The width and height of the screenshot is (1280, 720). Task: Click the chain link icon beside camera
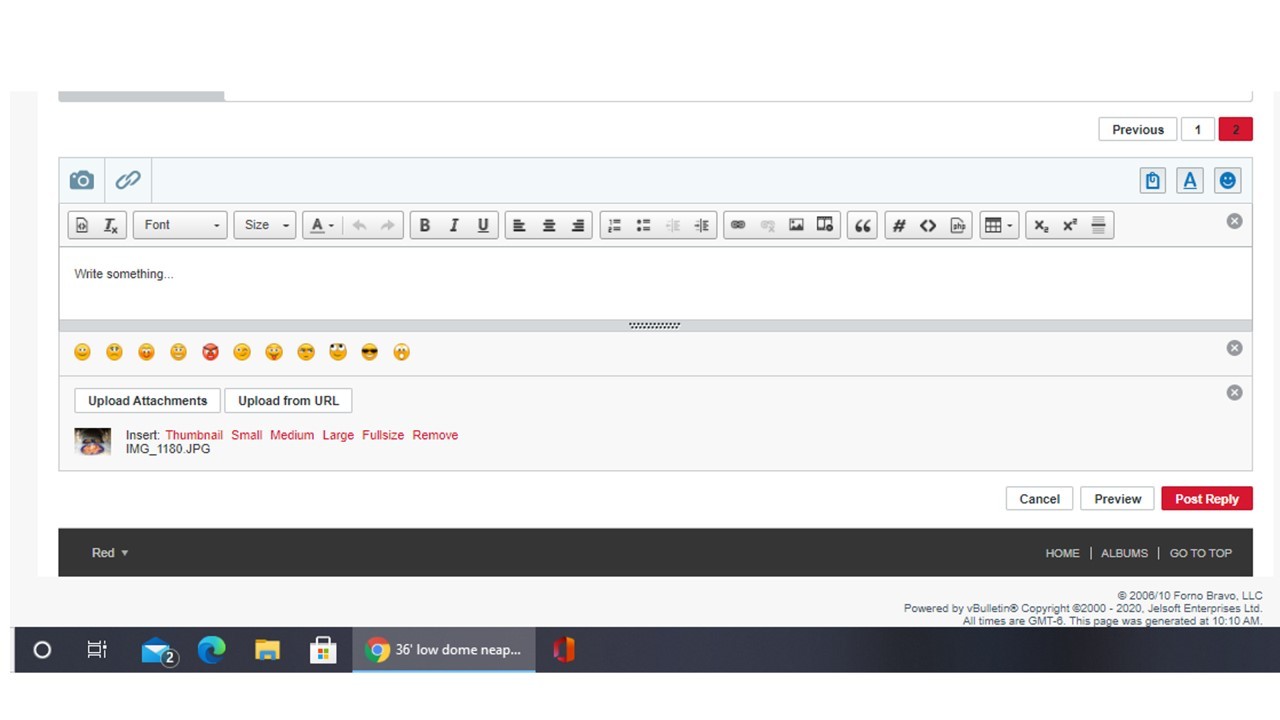[128, 180]
